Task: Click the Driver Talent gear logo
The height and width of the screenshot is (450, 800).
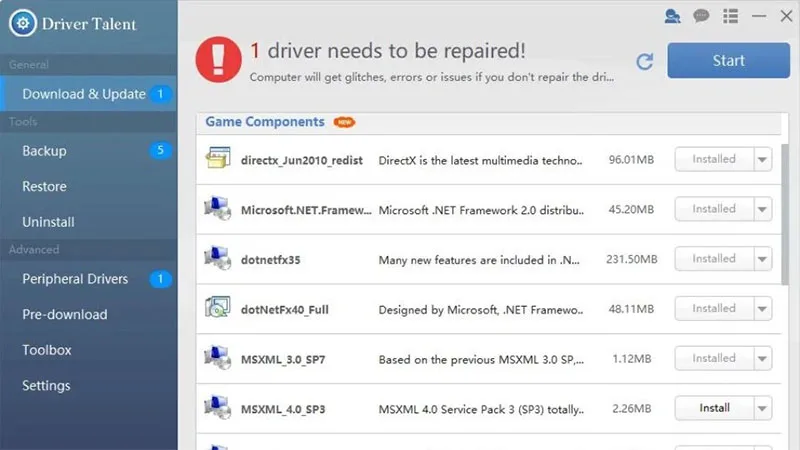Action: [23, 23]
